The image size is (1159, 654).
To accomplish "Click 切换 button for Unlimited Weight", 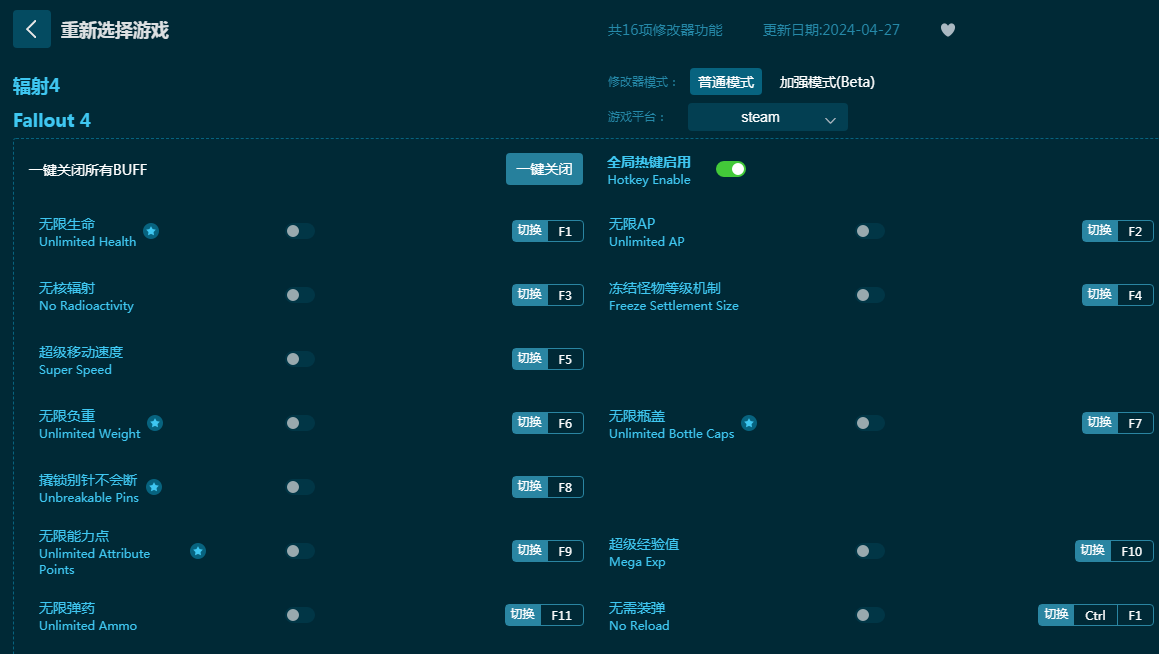I will [x=530, y=423].
